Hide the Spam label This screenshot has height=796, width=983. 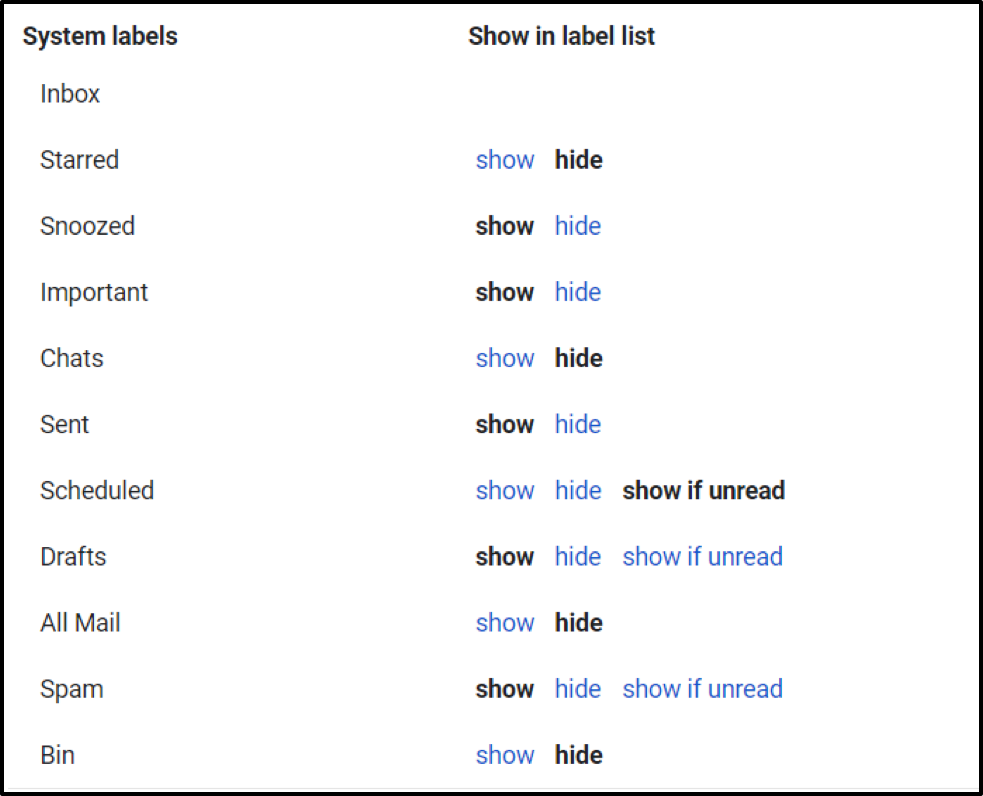(x=578, y=688)
